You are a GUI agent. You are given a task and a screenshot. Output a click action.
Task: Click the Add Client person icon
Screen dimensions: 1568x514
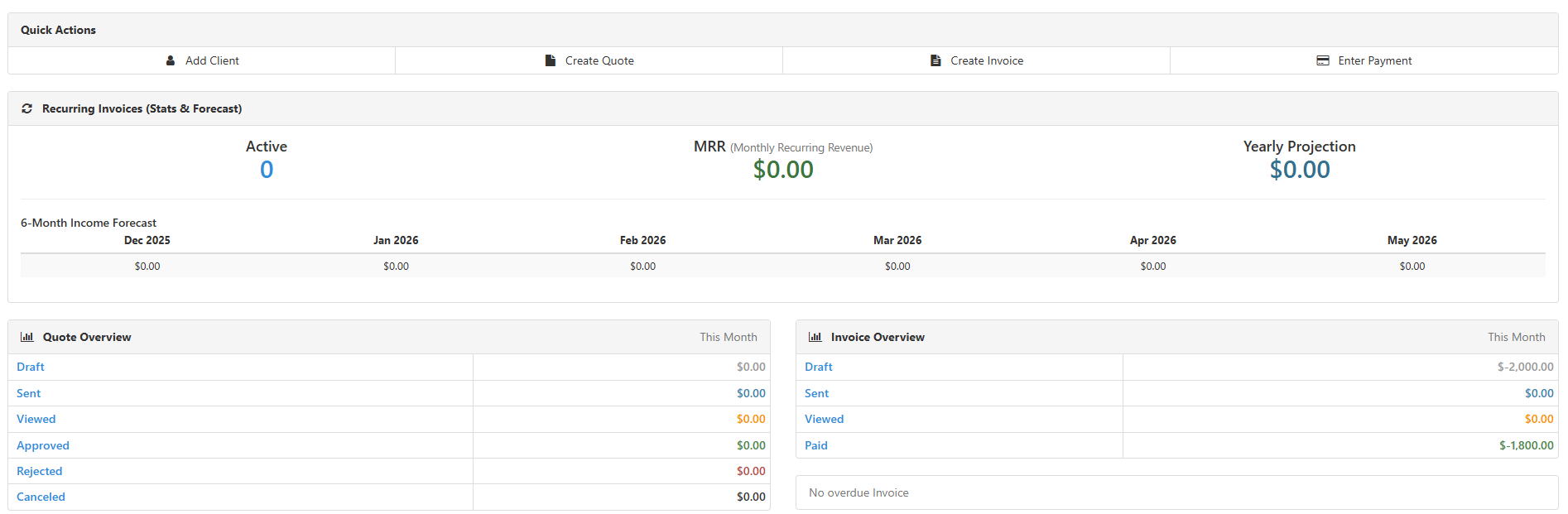click(171, 60)
